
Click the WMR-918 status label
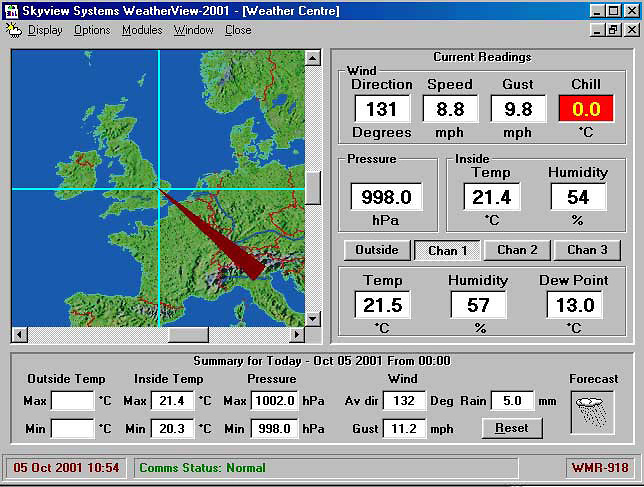[x=600, y=468]
